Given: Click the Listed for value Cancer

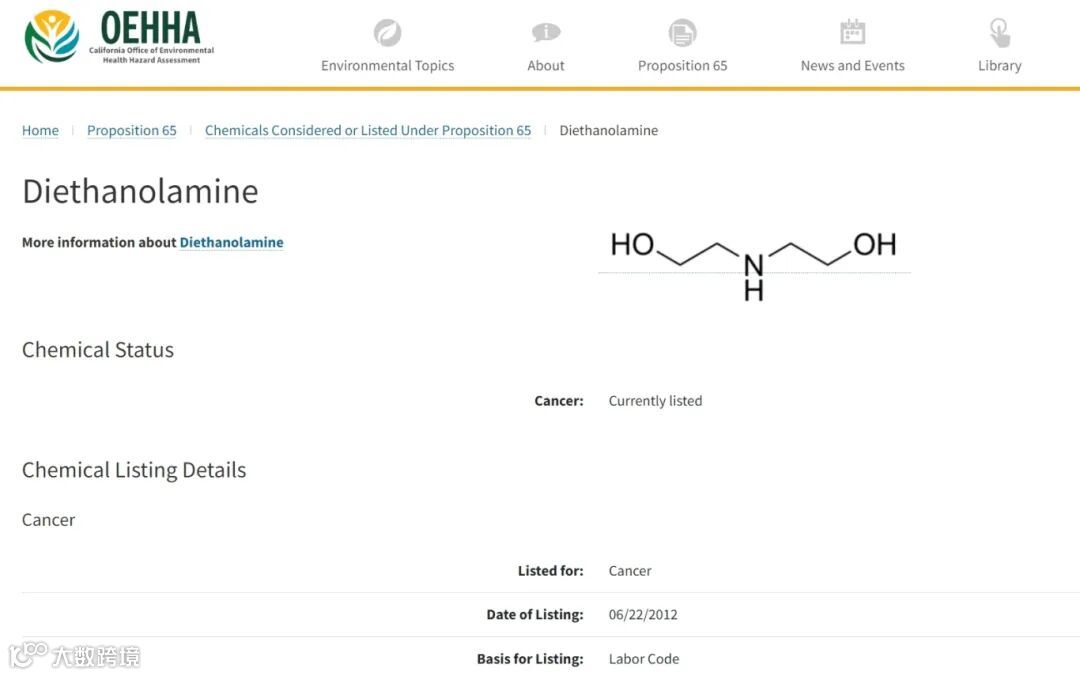Looking at the screenshot, I should click(630, 571).
